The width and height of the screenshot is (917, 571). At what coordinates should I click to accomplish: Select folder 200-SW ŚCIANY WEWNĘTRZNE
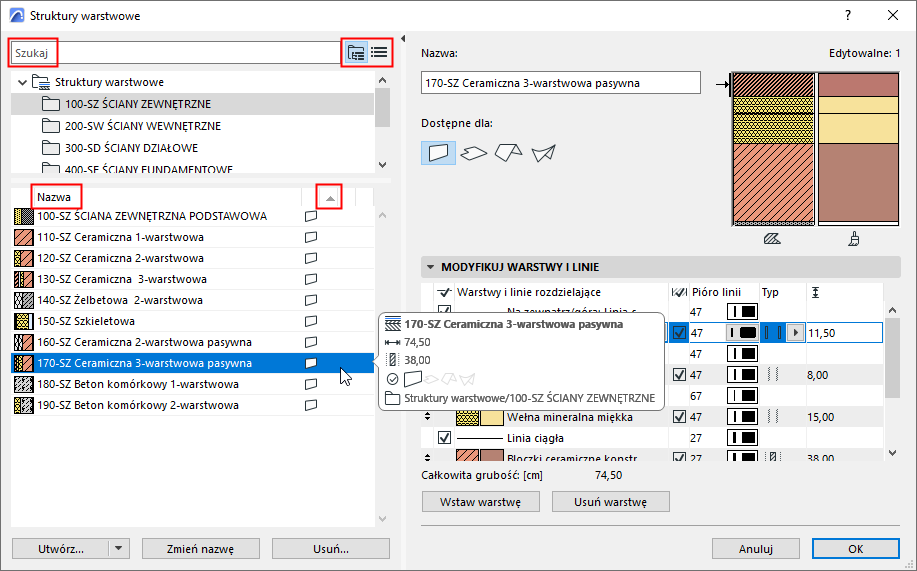click(192, 126)
